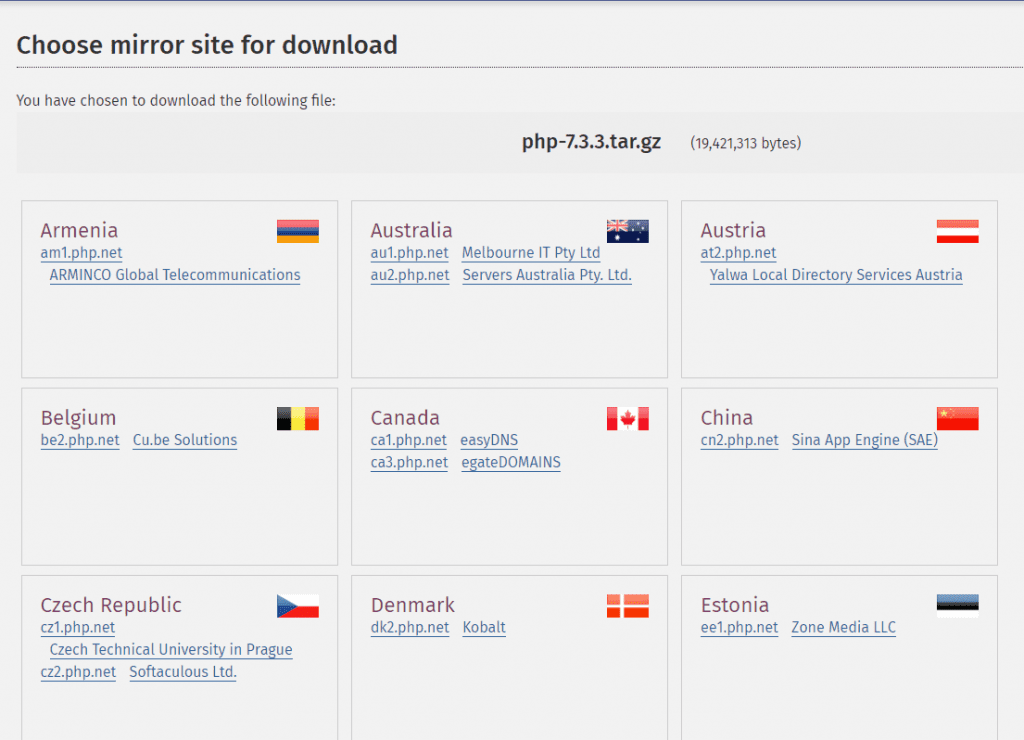The height and width of the screenshot is (740, 1024).
Task: Click the 19,421,313 bytes file size
Action: point(746,144)
